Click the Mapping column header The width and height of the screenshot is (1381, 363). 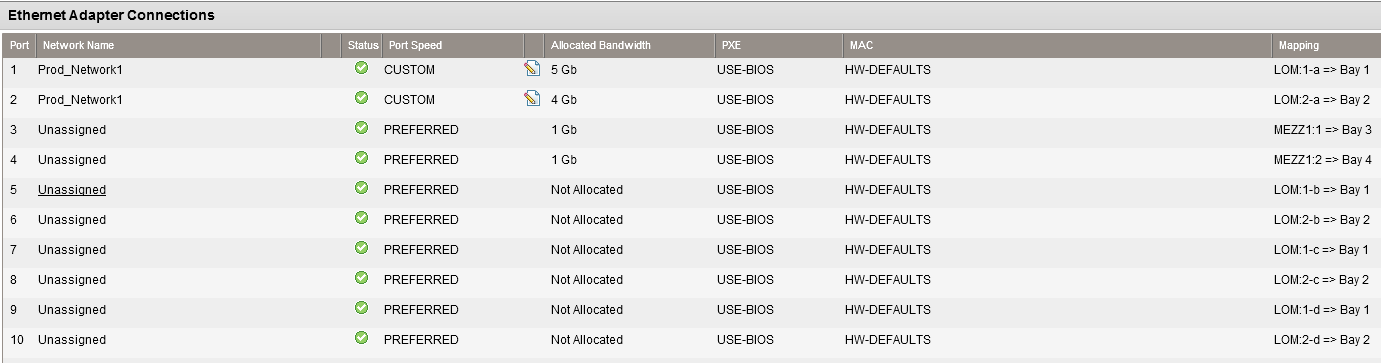[1298, 45]
